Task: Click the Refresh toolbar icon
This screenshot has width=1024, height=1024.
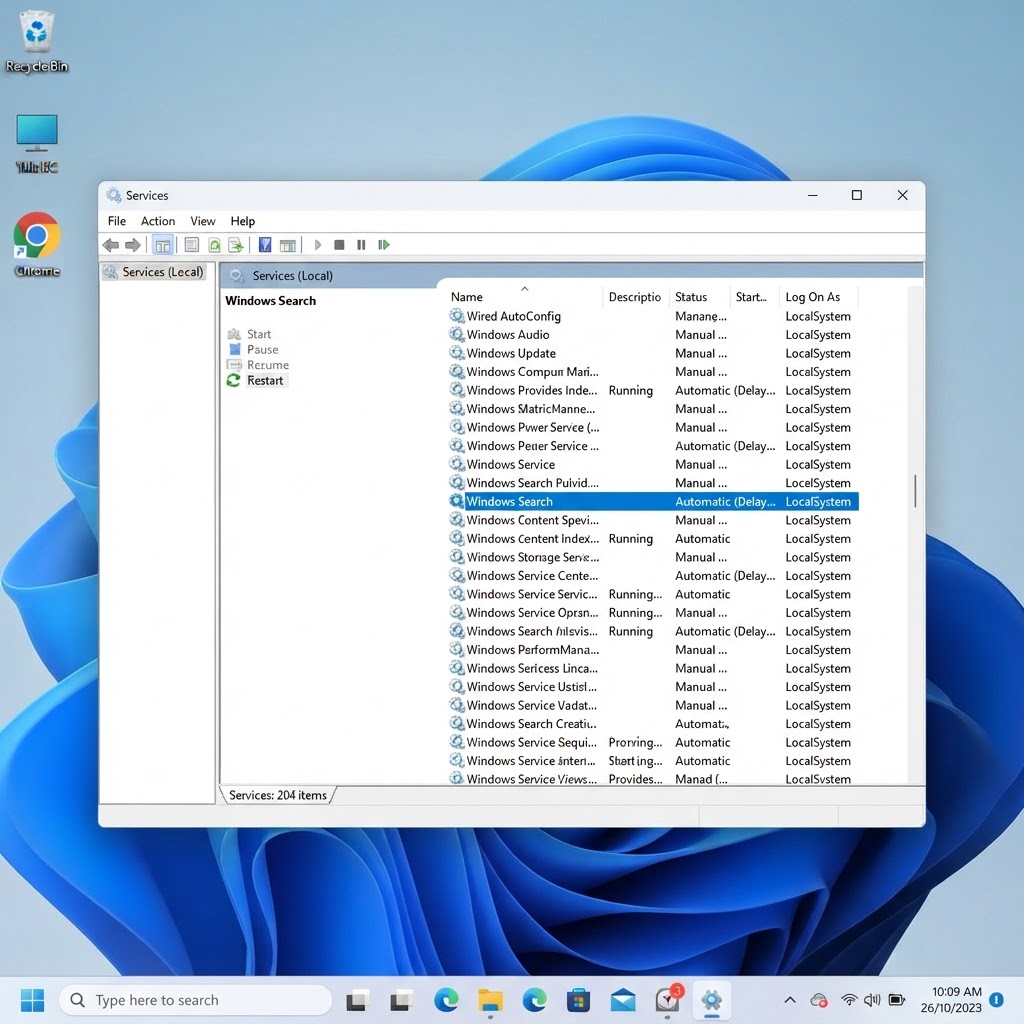Action: (x=214, y=245)
